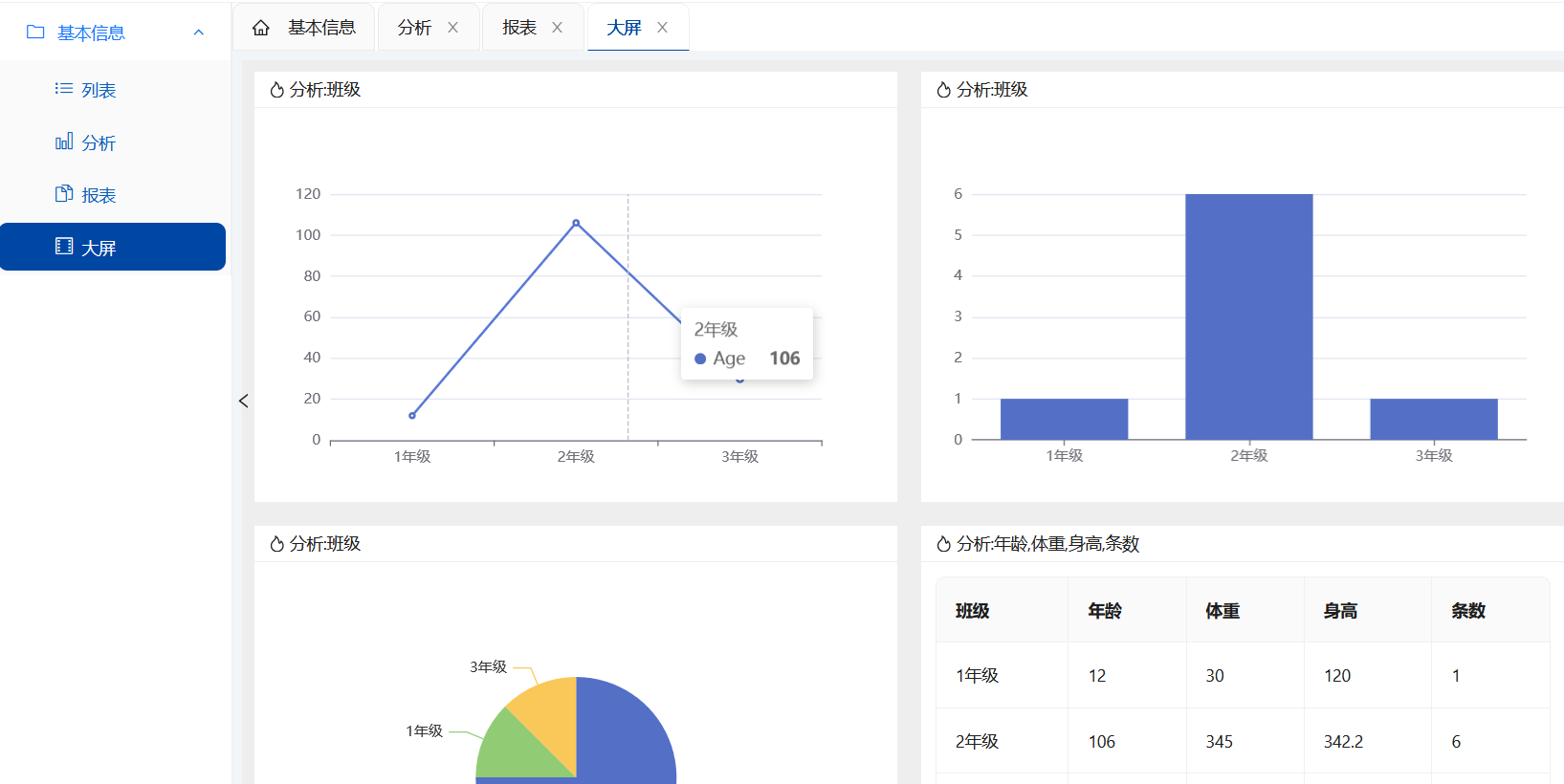Click the 1年级 data point on line chart

pos(412,416)
